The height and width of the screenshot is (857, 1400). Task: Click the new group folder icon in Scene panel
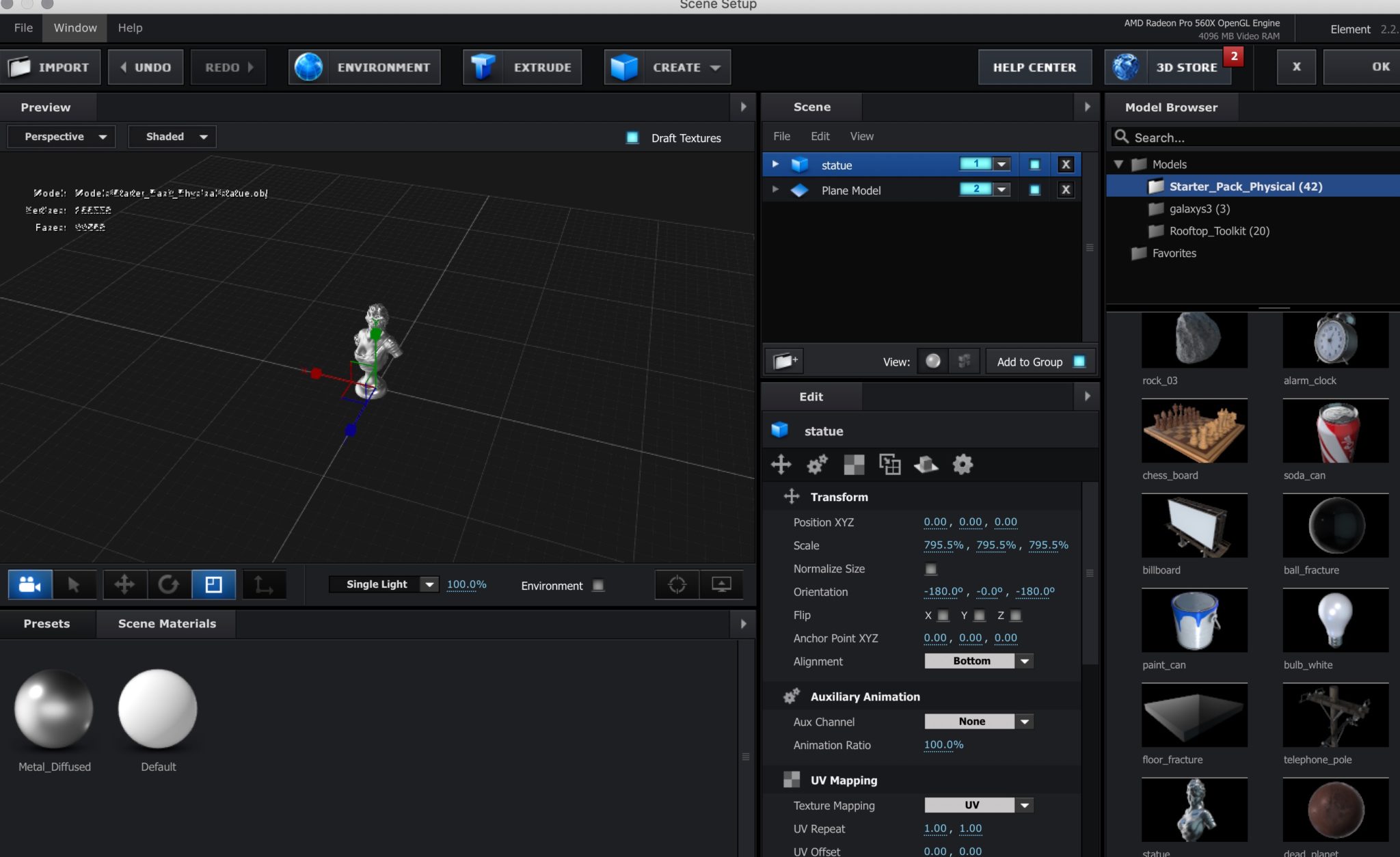tap(783, 361)
